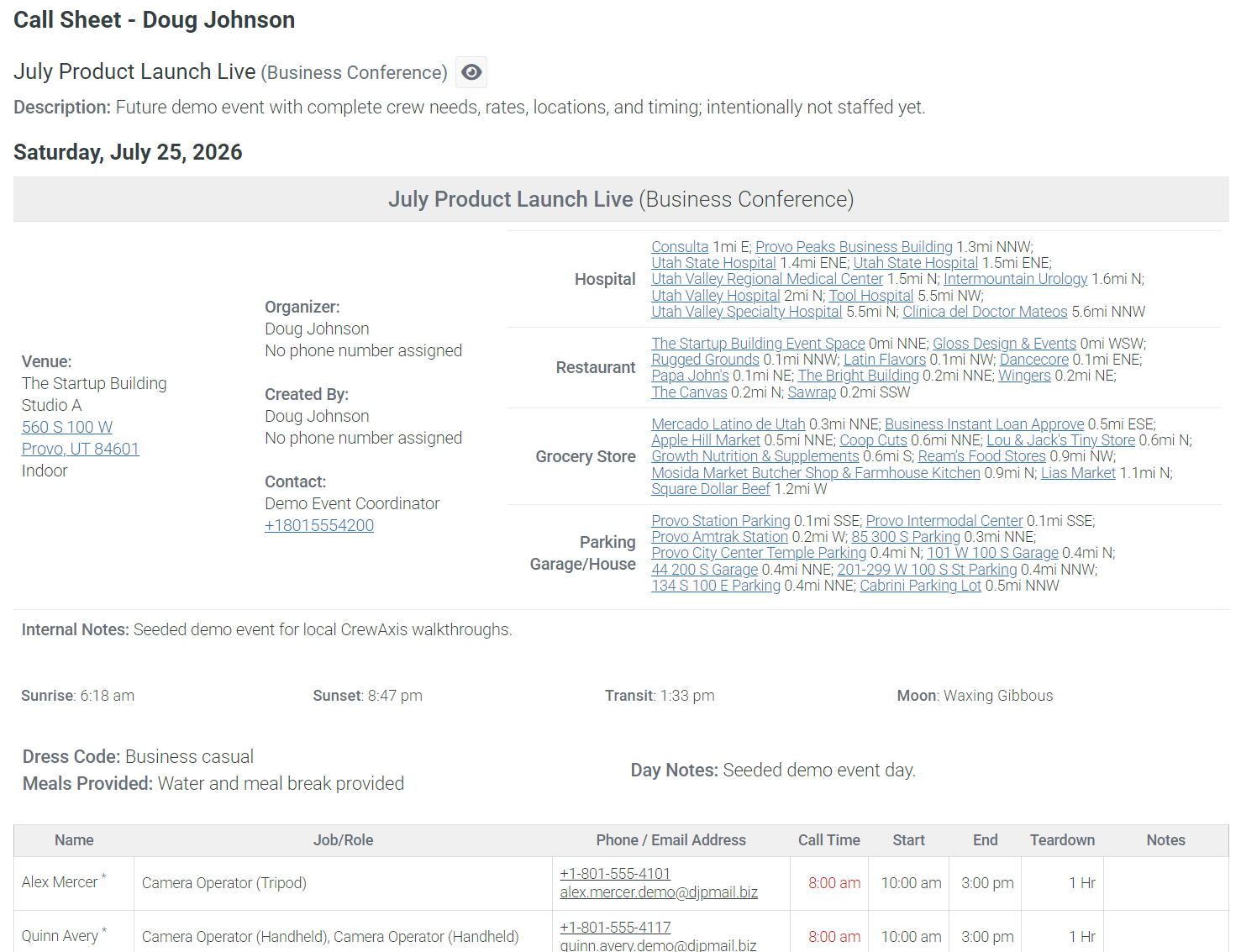
Task: Open the Intermountain Urology link
Action: pos(1015,279)
